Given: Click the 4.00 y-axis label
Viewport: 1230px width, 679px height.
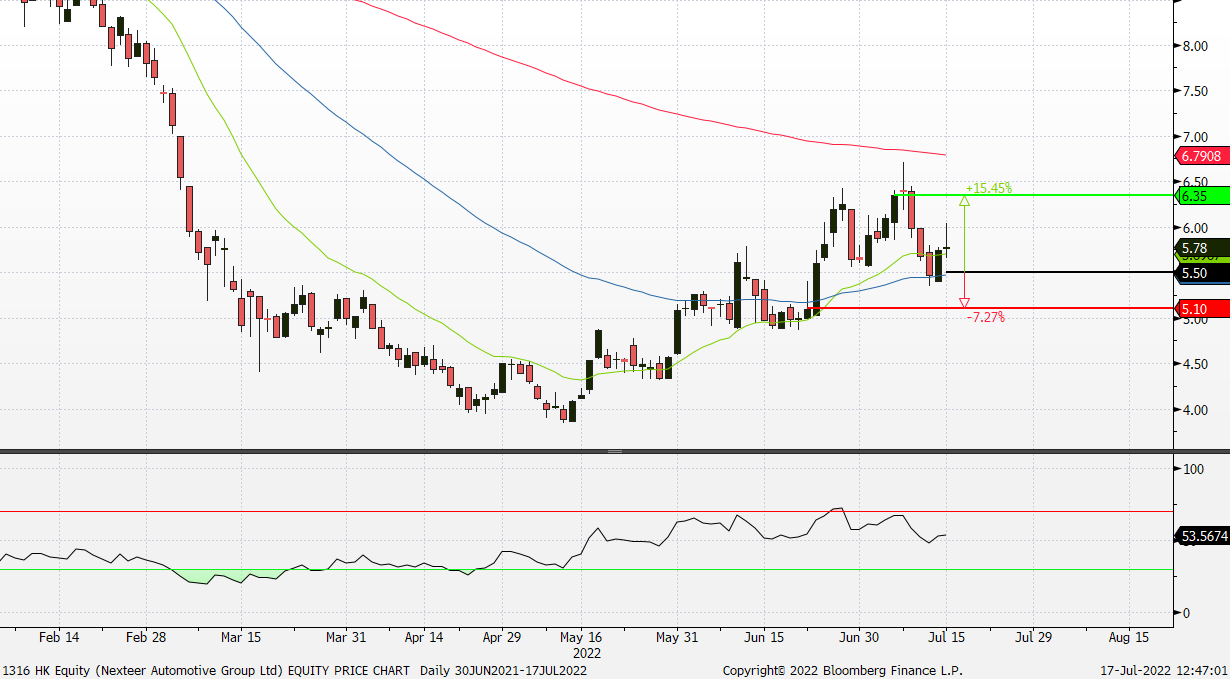Looking at the screenshot, I should point(1196,410).
